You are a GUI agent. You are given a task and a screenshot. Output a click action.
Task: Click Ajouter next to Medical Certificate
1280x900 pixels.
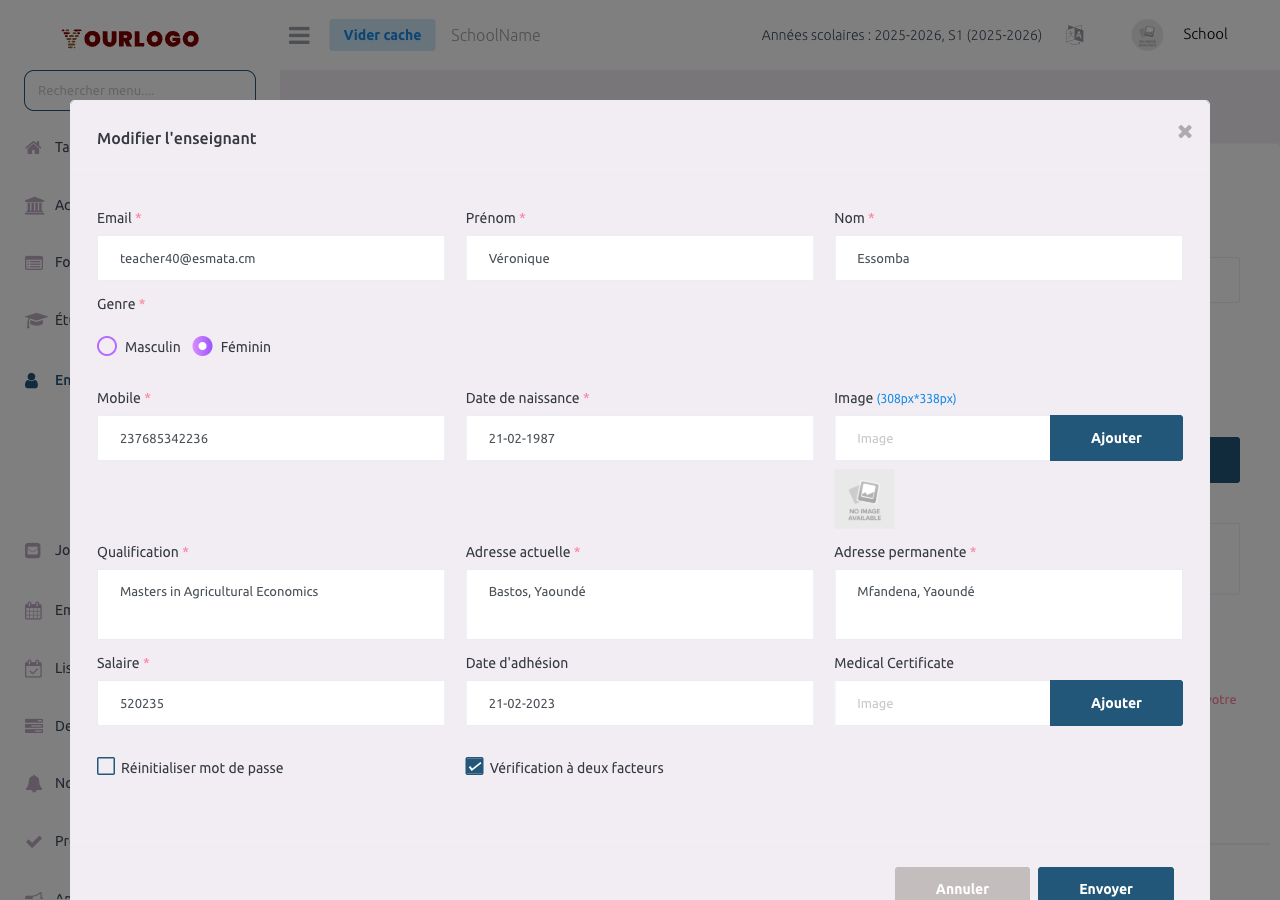click(x=1116, y=703)
